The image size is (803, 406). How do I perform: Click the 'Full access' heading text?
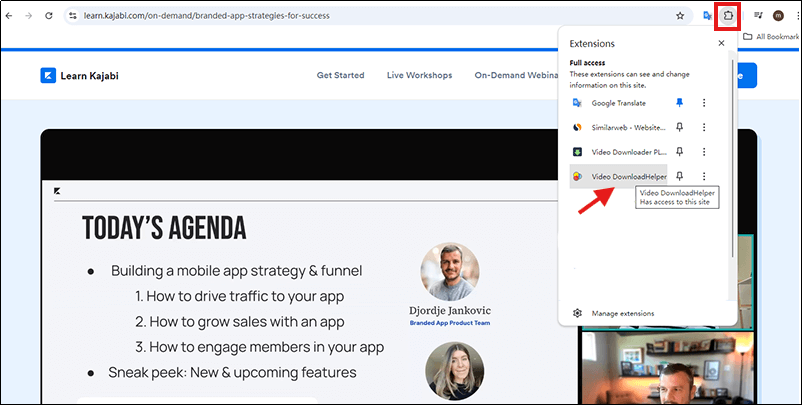click(x=587, y=63)
